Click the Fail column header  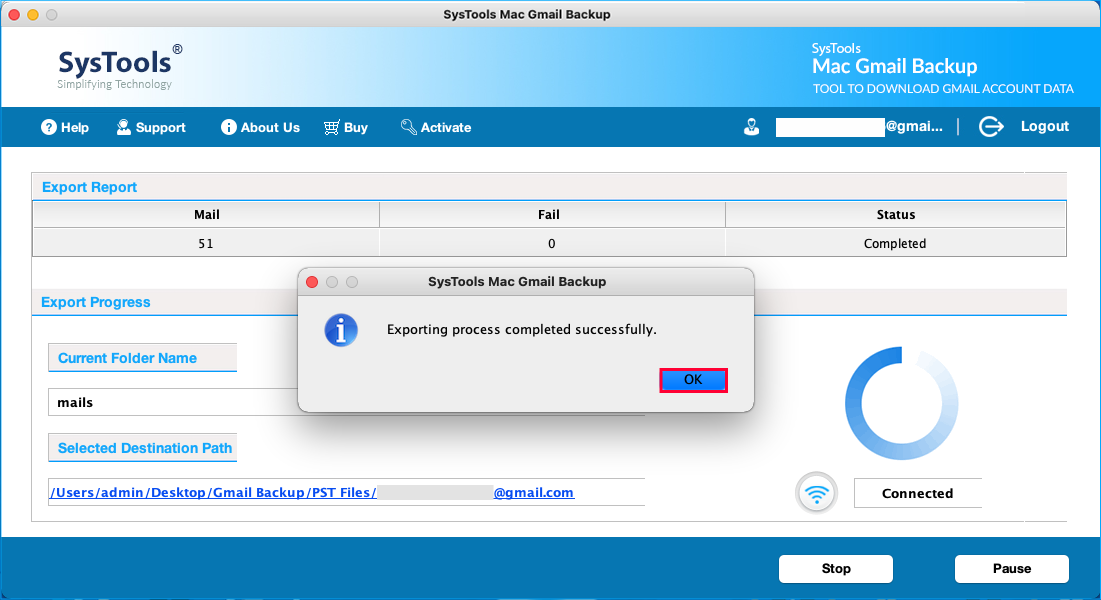tap(552, 214)
